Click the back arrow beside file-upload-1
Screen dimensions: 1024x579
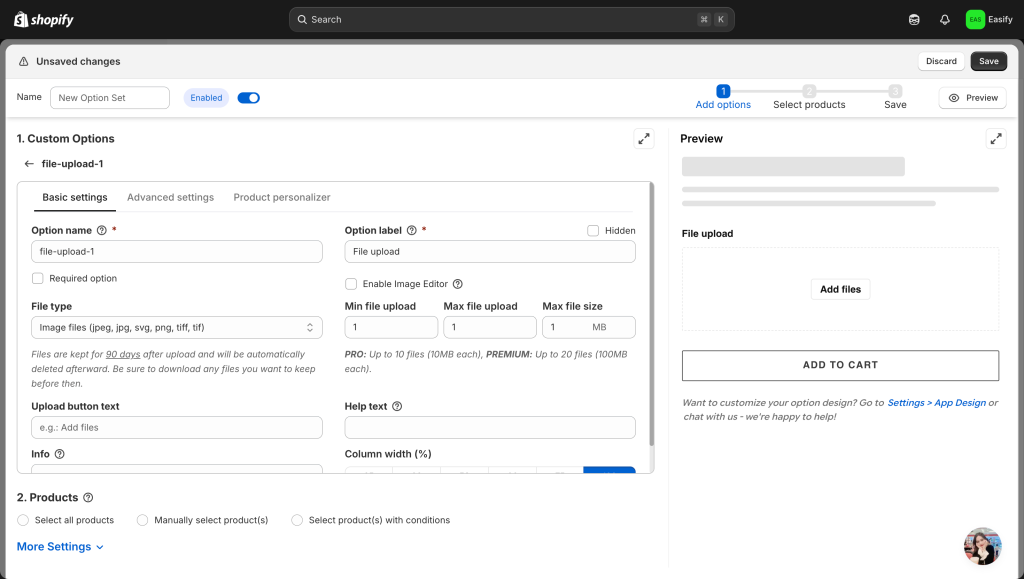point(29,164)
